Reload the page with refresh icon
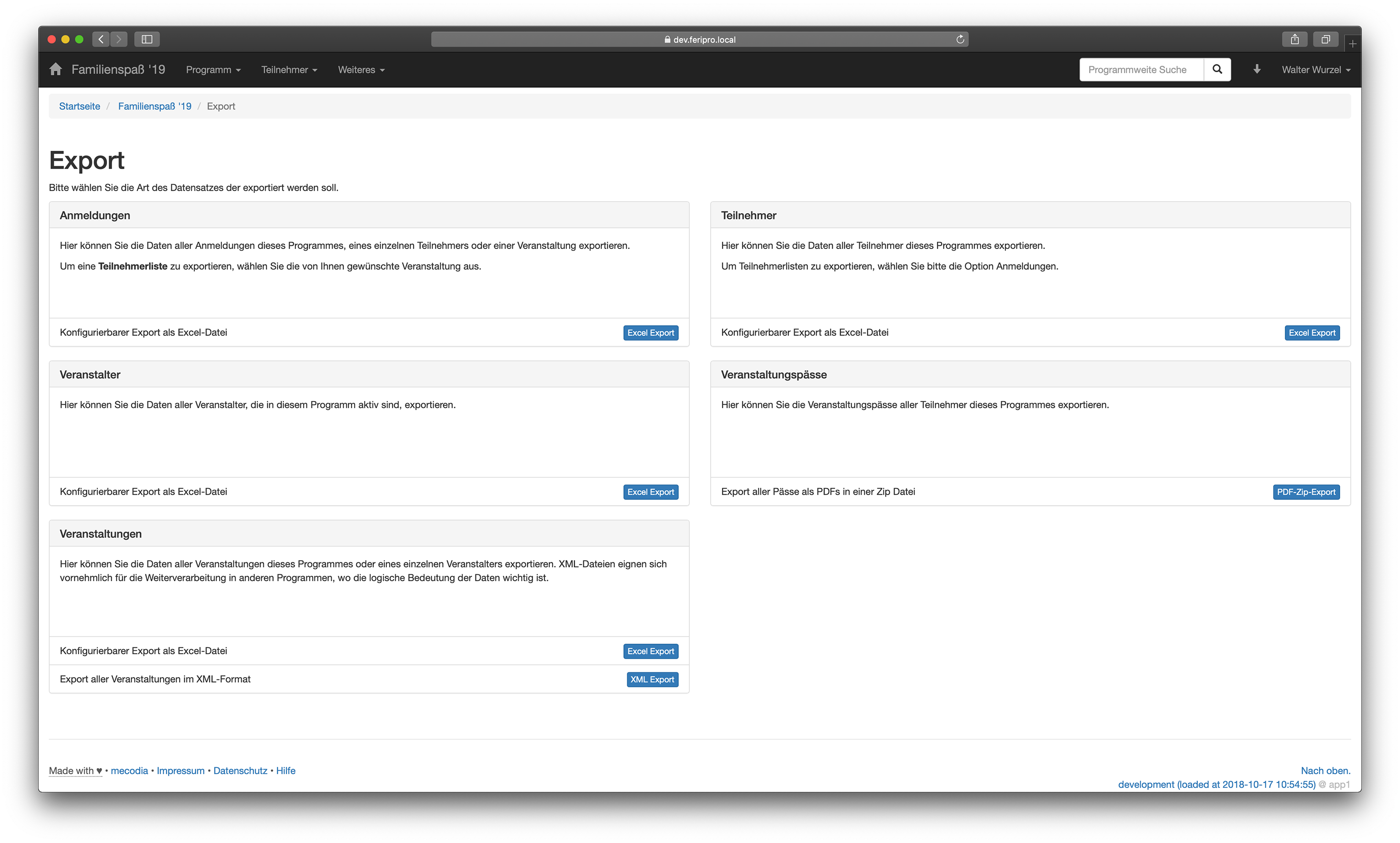The width and height of the screenshot is (1400, 843). point(960,39)
